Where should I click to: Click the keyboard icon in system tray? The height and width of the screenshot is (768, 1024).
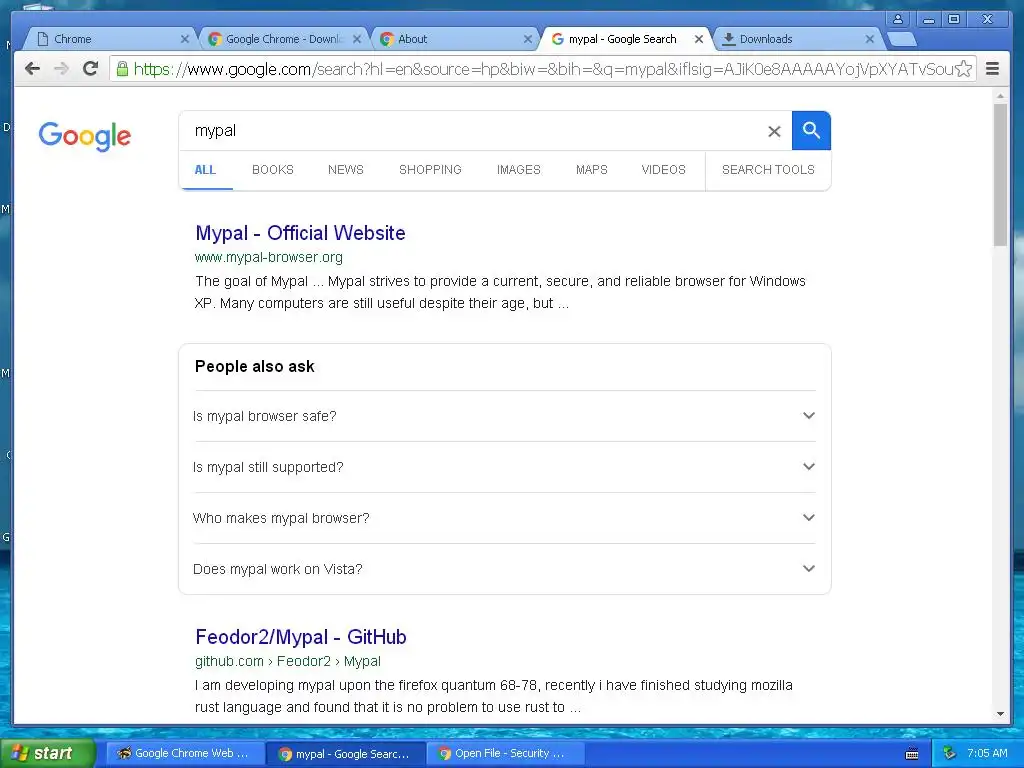click(912, 754)
